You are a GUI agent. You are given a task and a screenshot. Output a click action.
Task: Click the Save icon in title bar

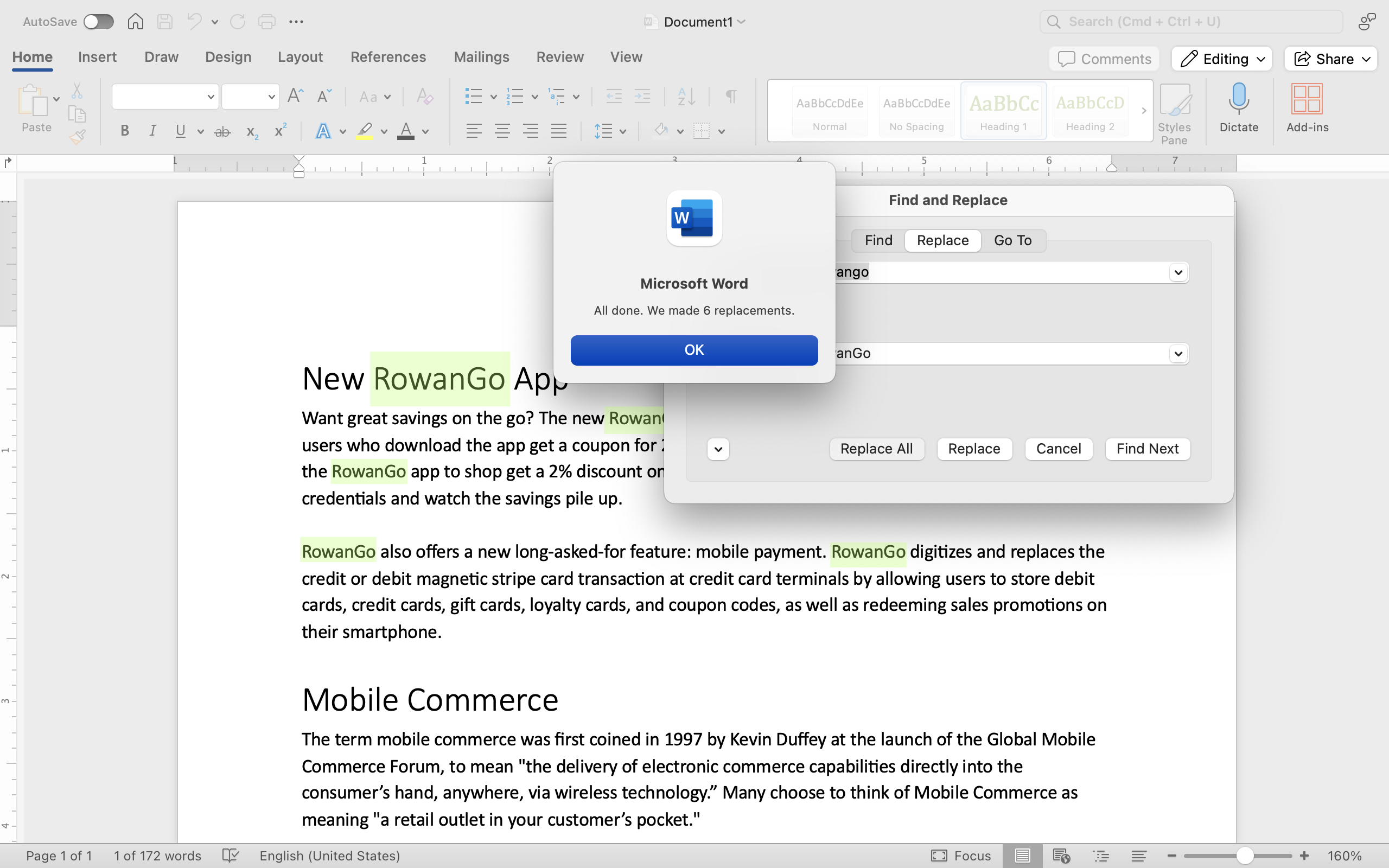click(x=165, y=22)
